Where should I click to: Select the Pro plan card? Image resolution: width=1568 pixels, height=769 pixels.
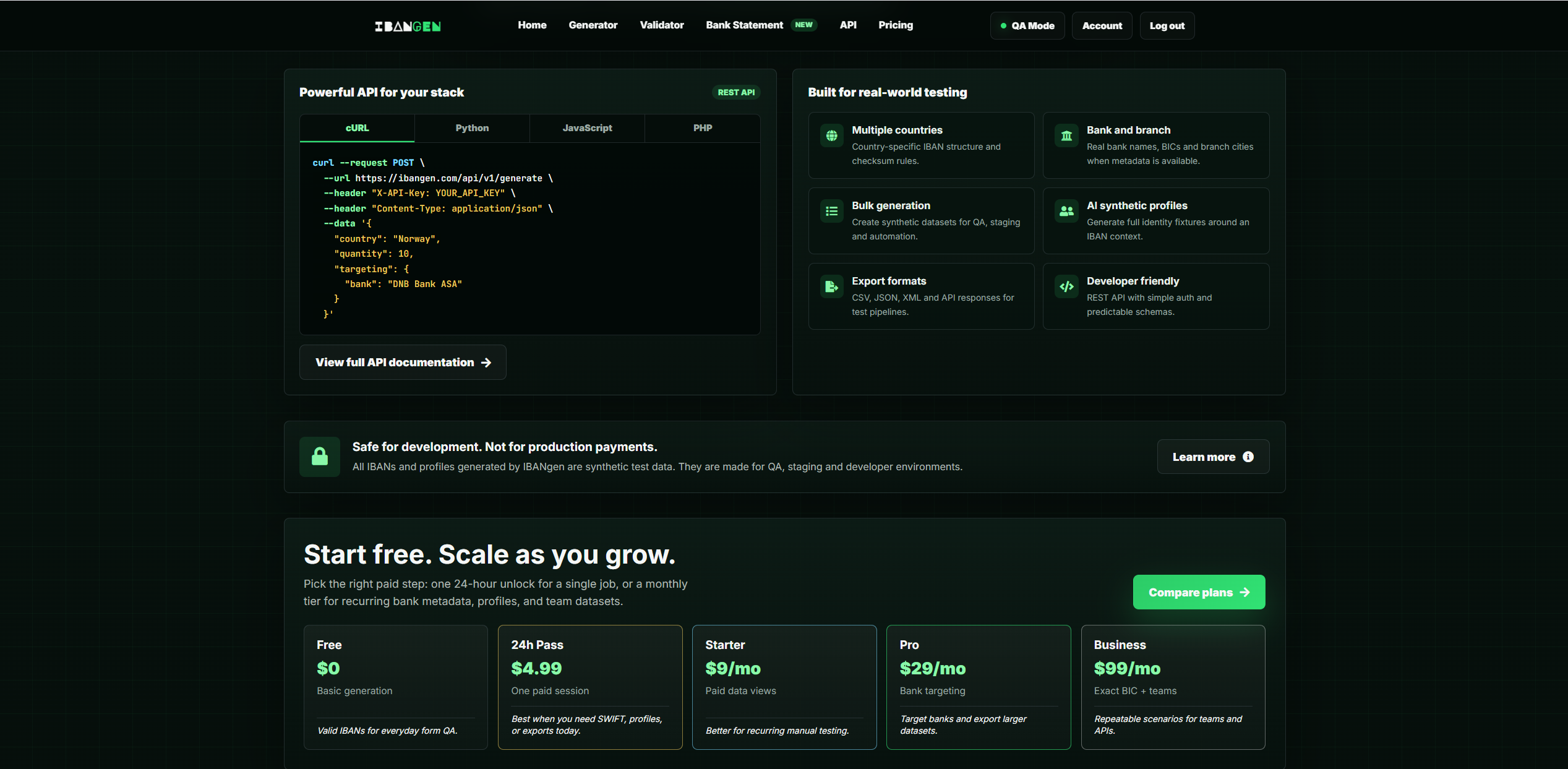pos(979,687)
